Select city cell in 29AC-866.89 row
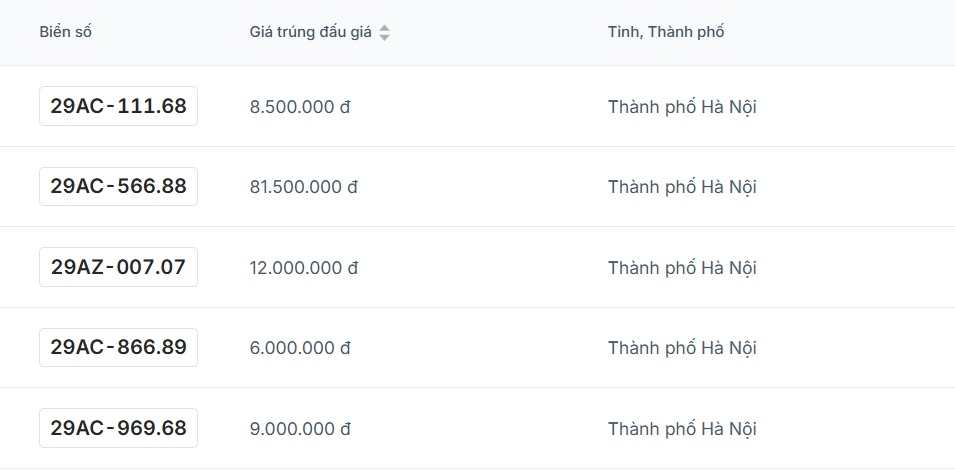 682,348
